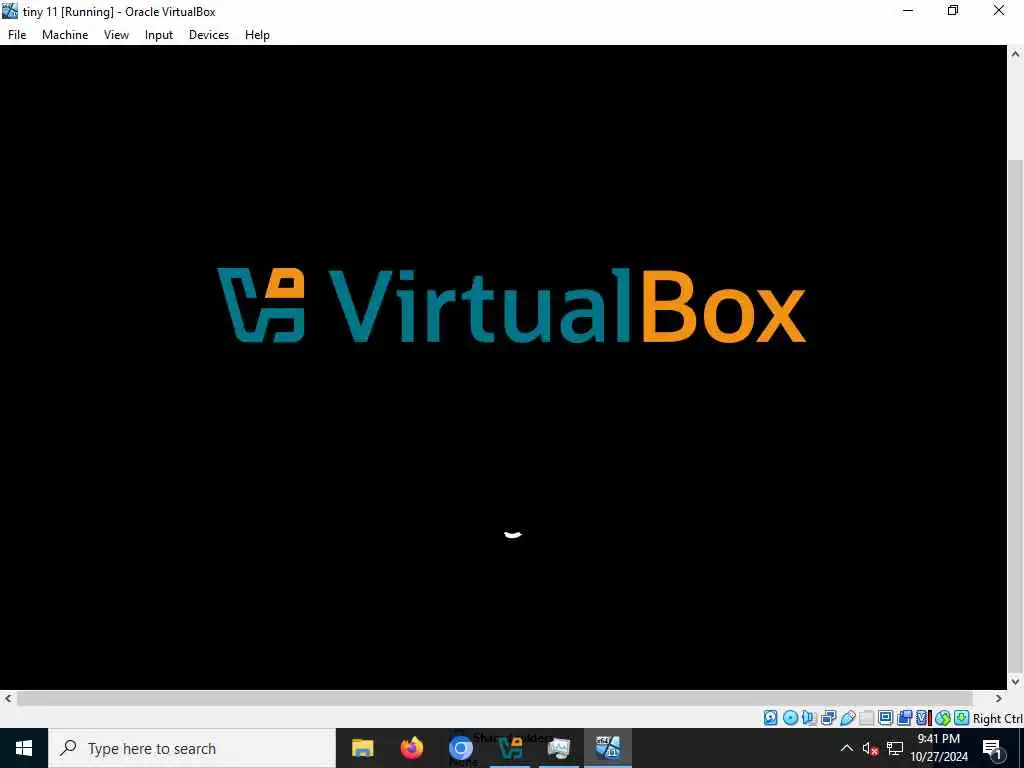1024x768 pixels.
Task: Open the Devices menu
Action: [209, 35]
